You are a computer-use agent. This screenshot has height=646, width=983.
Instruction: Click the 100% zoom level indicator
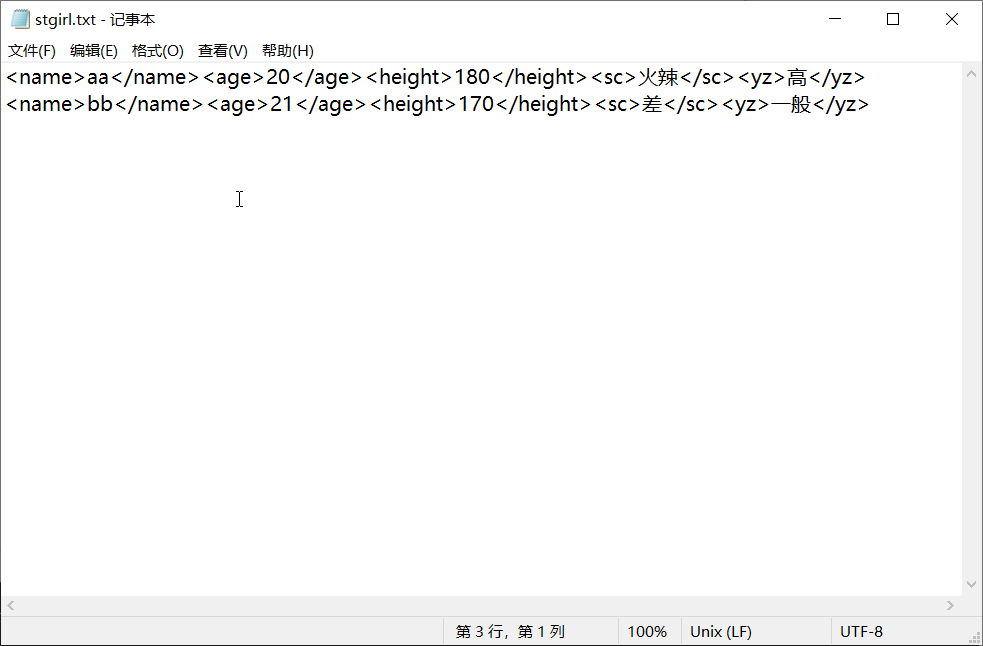pos(648,631)
